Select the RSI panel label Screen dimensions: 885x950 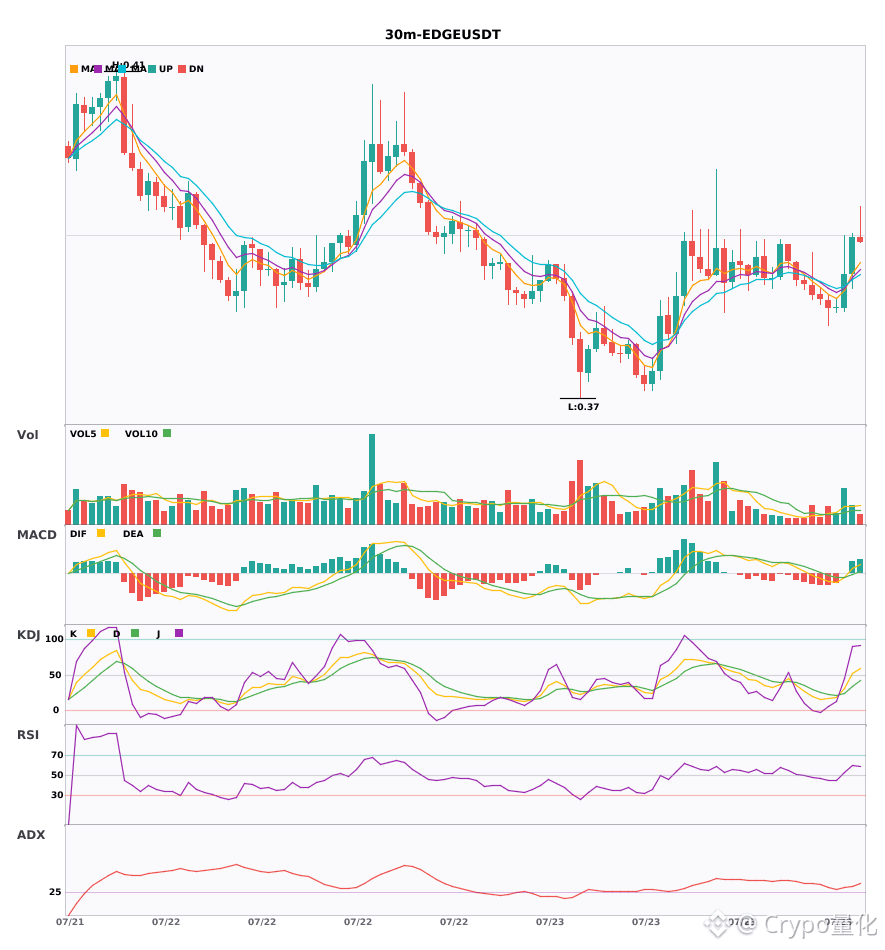tap(28, 735)
